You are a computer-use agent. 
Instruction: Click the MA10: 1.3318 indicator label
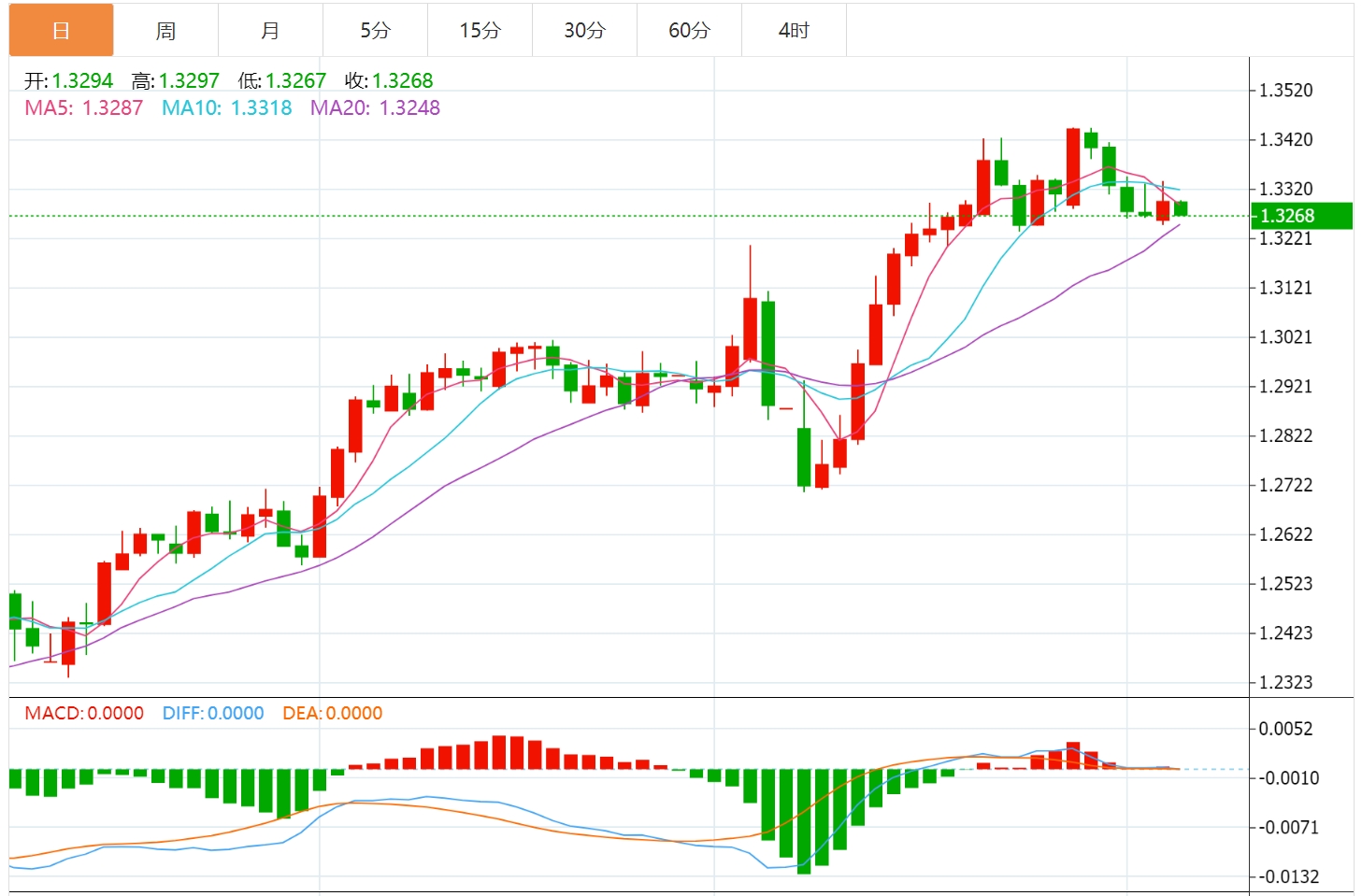(227, 108)
